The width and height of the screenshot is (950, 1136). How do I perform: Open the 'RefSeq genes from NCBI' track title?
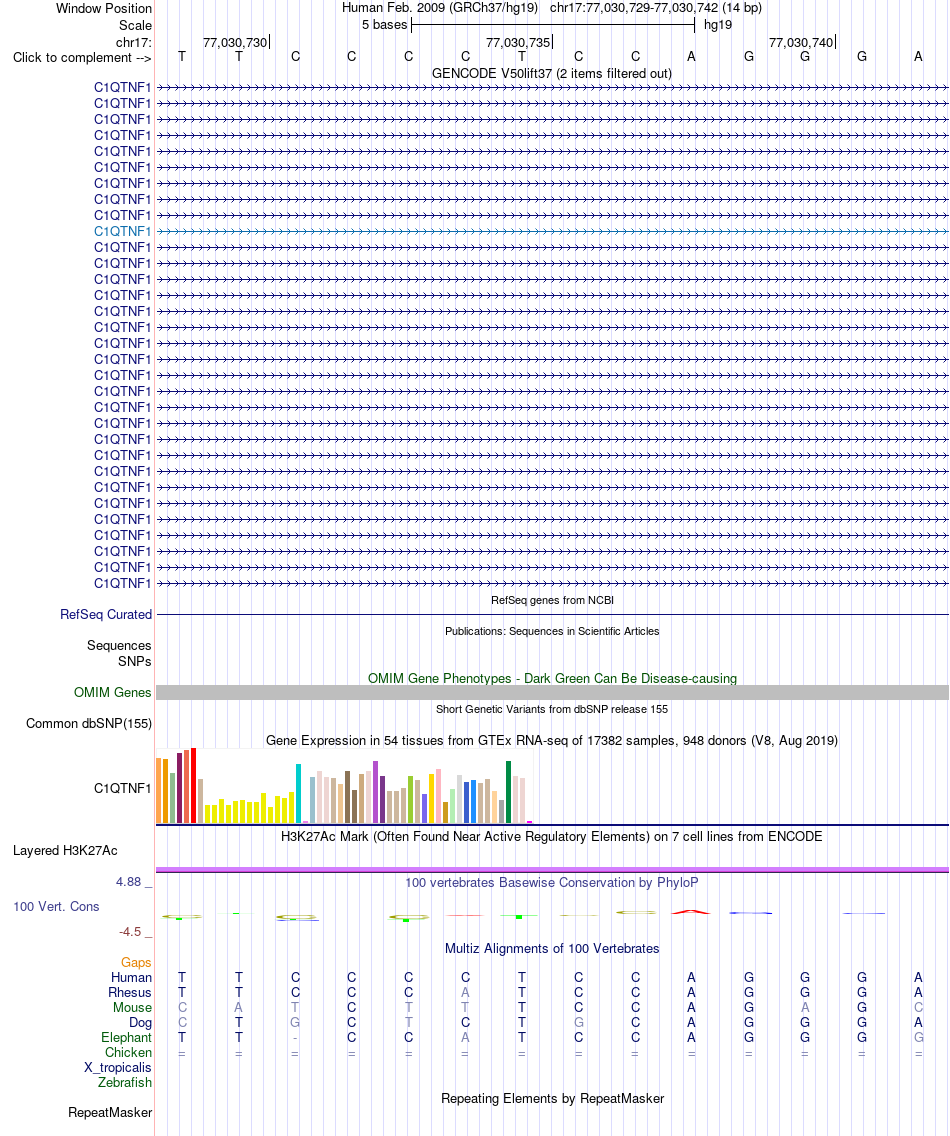(x=552, y=600)
